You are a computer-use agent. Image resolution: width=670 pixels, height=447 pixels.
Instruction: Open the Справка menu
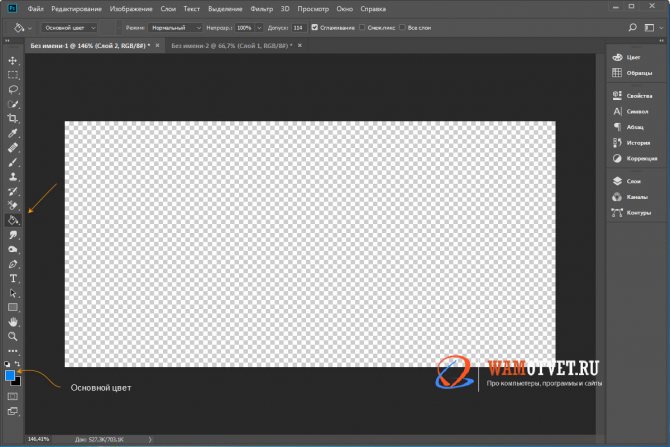373,9
